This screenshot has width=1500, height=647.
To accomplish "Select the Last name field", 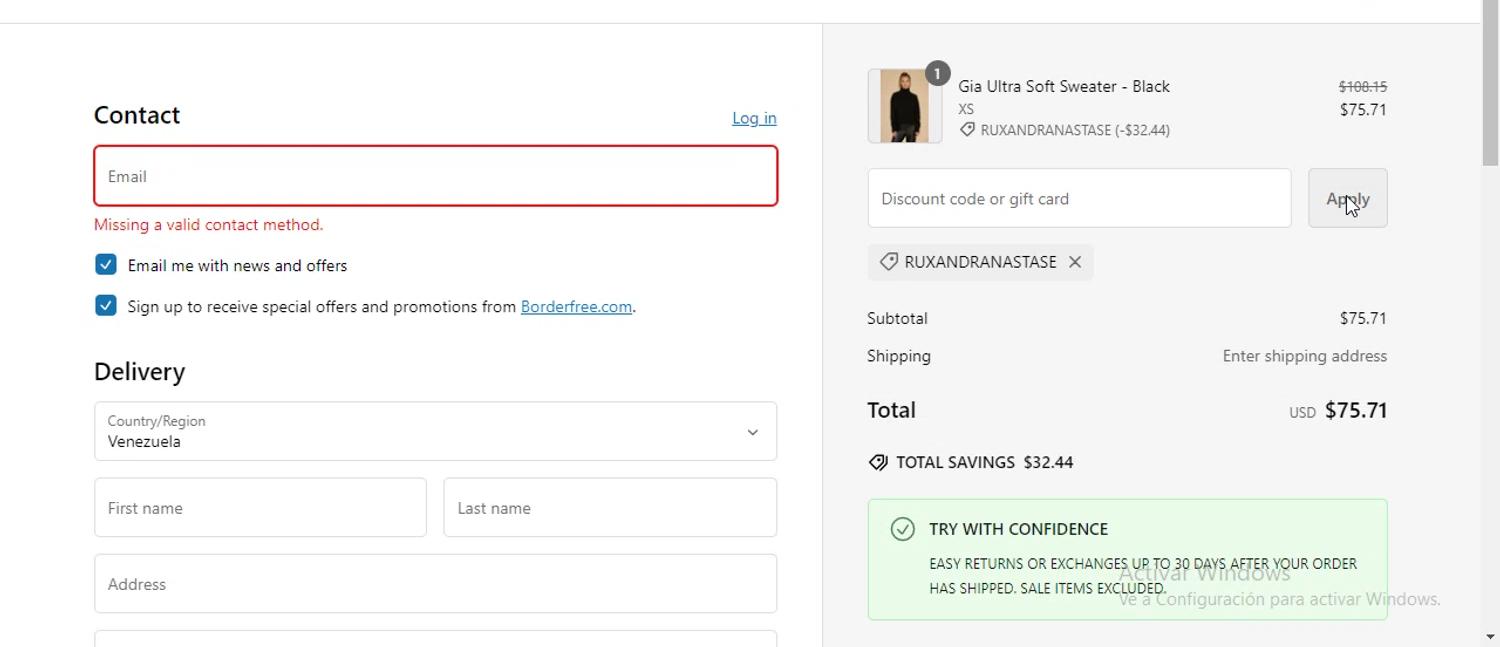I will point(609,508).
